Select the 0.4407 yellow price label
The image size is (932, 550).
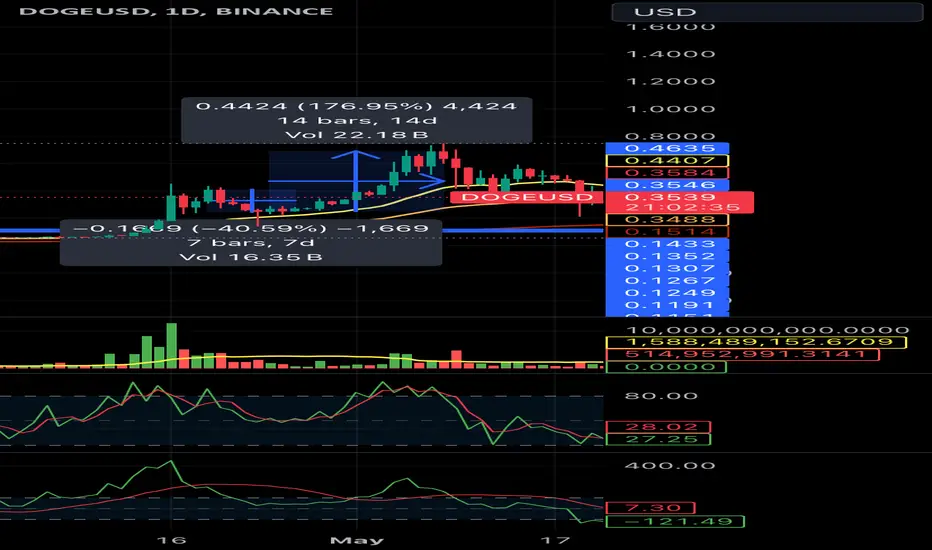coord(667,161)
